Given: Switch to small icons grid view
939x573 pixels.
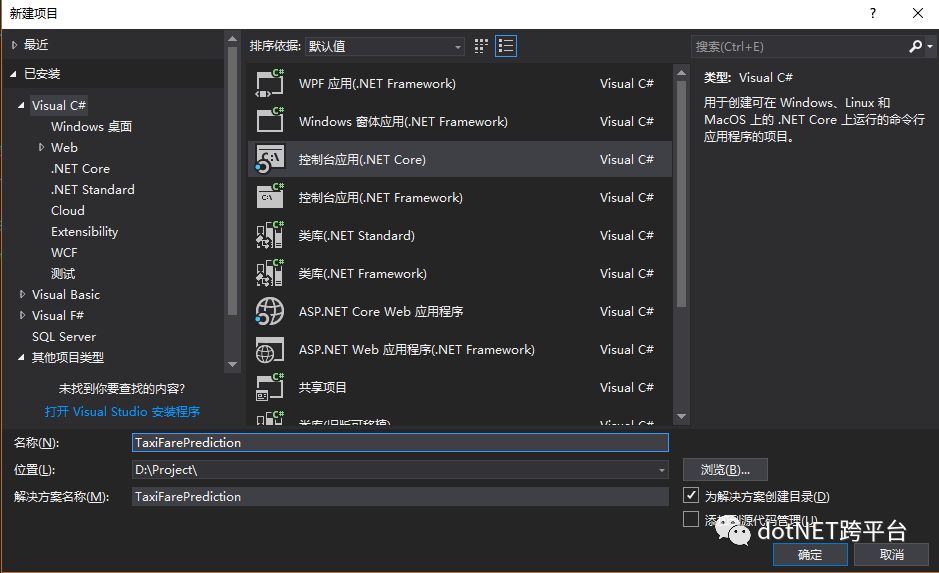Looking at the screenshot, I should click(481, 46).
